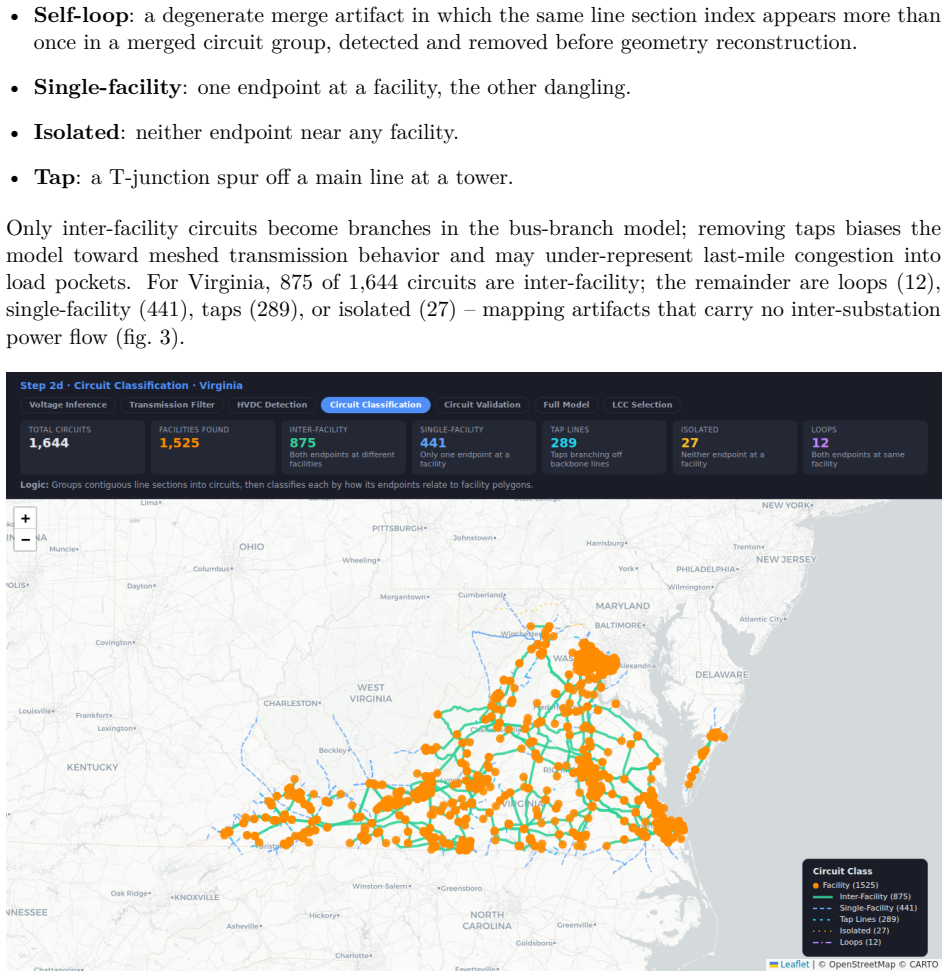
Task: Click the Total Circuits 1,644 stat card
Action: (x=82, y=447)
